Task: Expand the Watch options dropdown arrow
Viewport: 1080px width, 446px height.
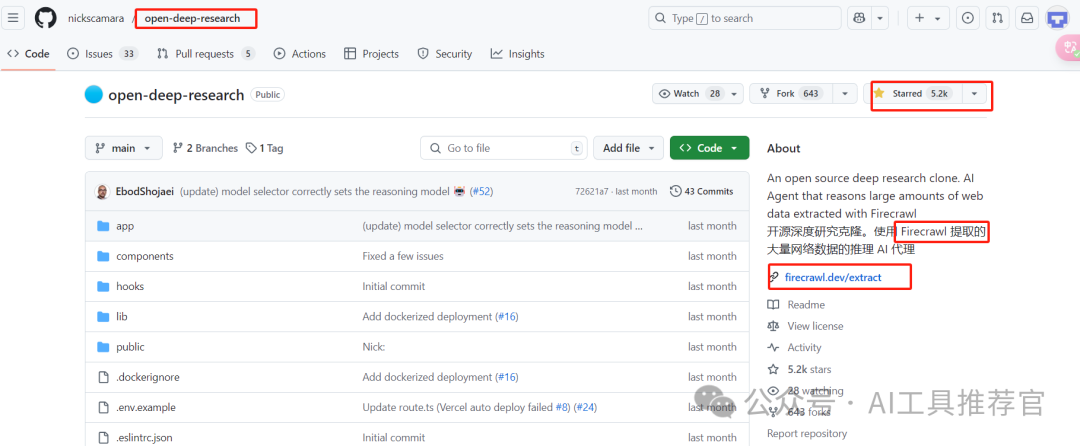Action: click(736, 94)
